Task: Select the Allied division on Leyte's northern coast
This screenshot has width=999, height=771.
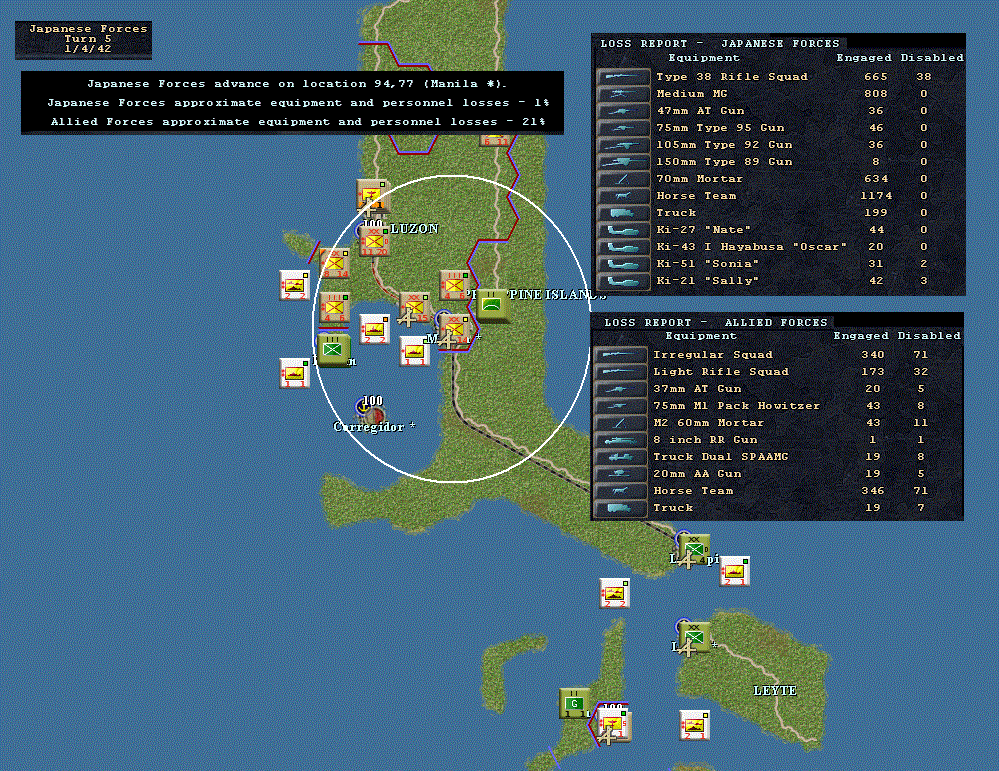Action: tap(694, 637)
